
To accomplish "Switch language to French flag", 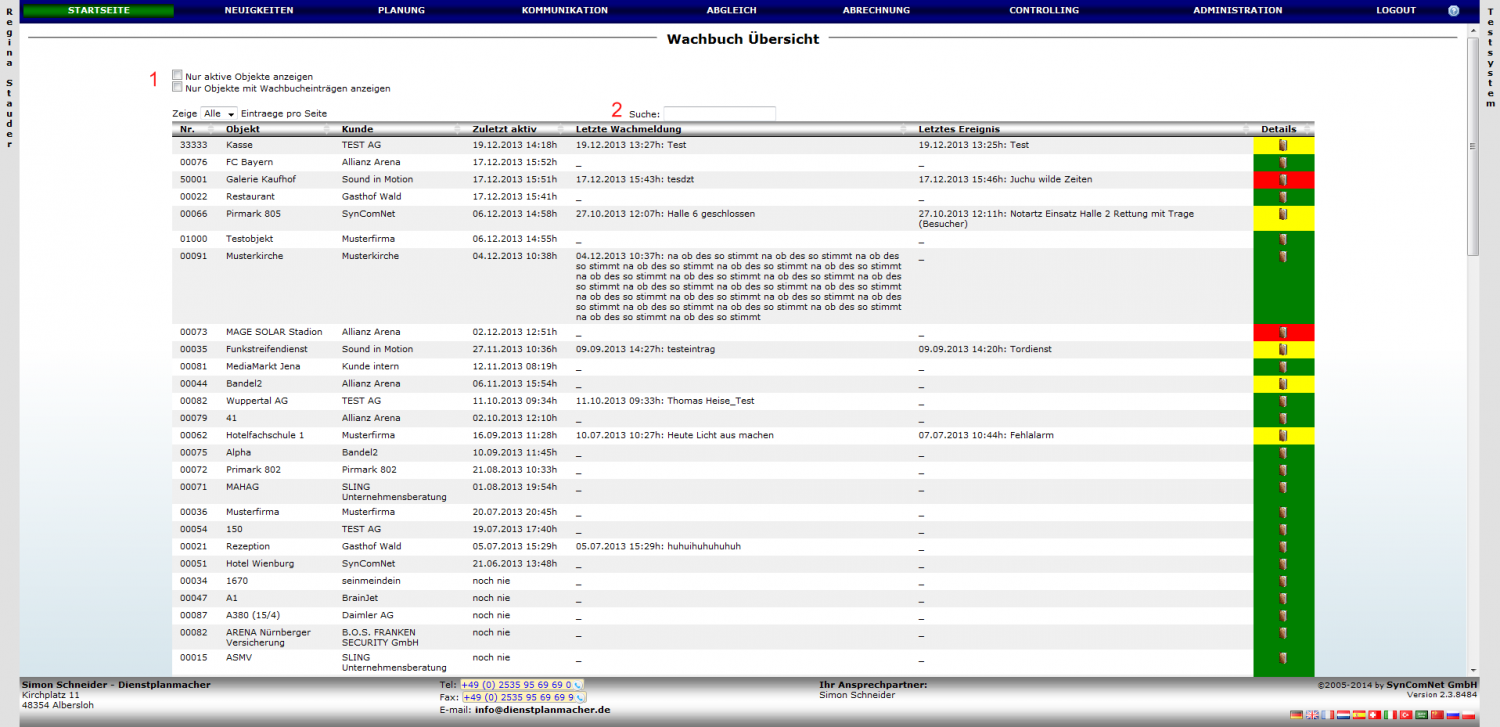I will (1328, 715).
